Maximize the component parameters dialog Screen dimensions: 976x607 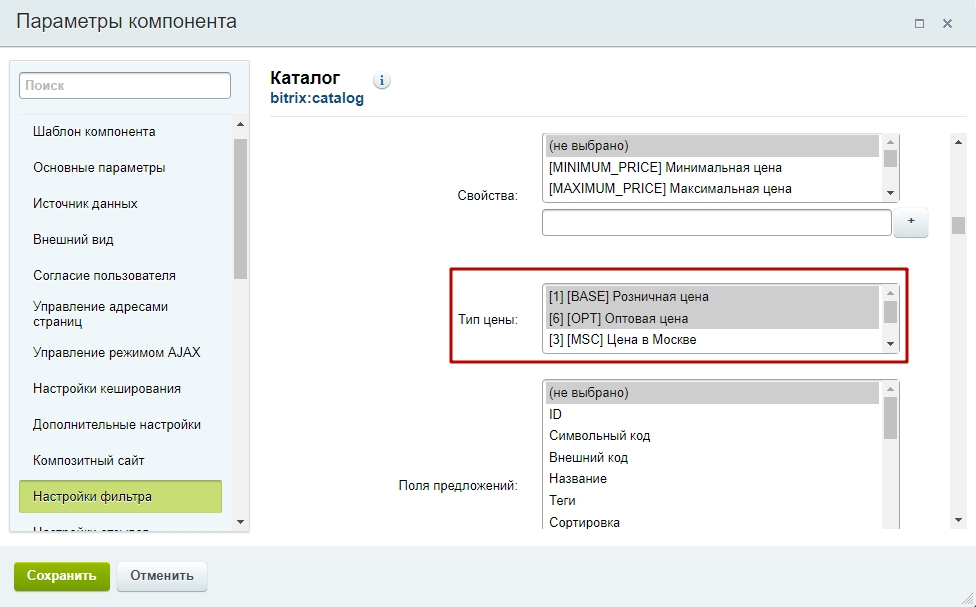(919, 23)
